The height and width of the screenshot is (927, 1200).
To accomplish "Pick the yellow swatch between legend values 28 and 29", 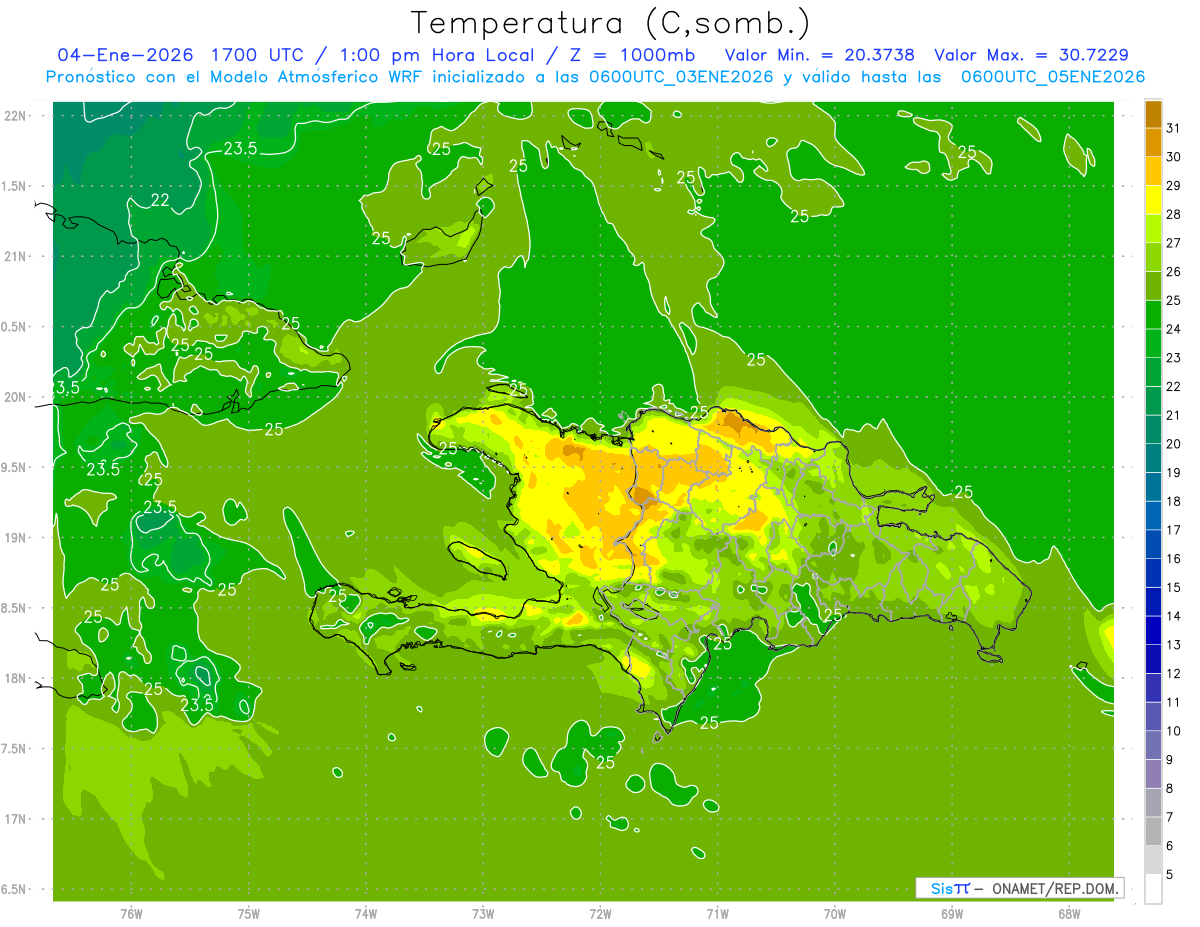I will [x=1154, y=200].
